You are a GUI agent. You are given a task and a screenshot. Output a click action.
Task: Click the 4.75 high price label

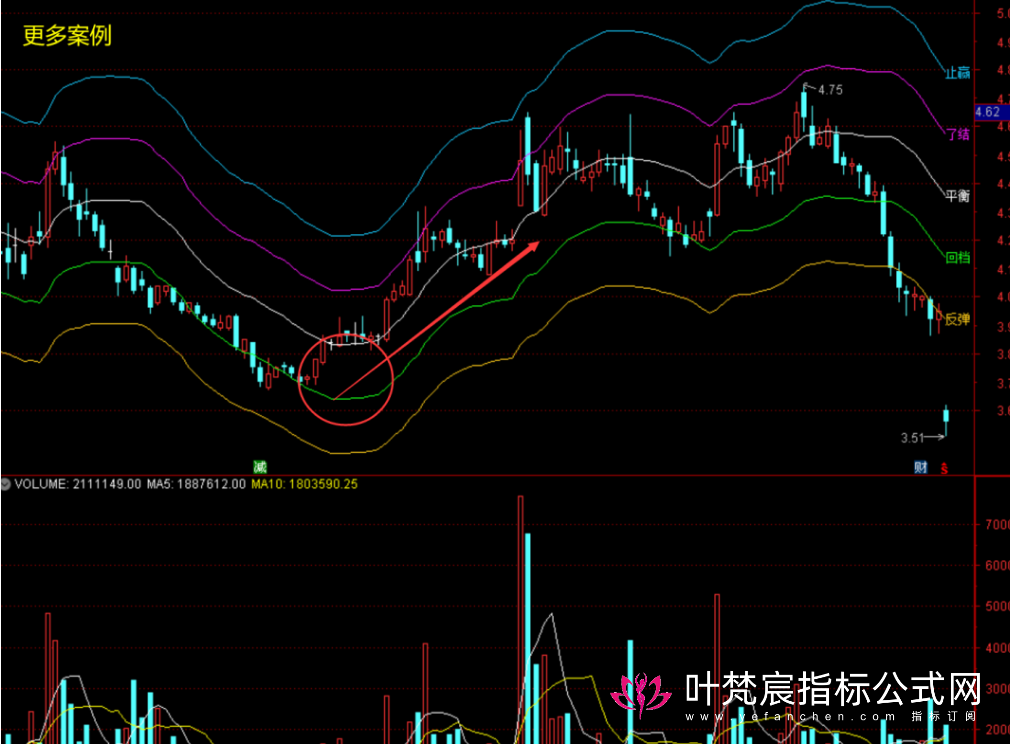point(830,90)
